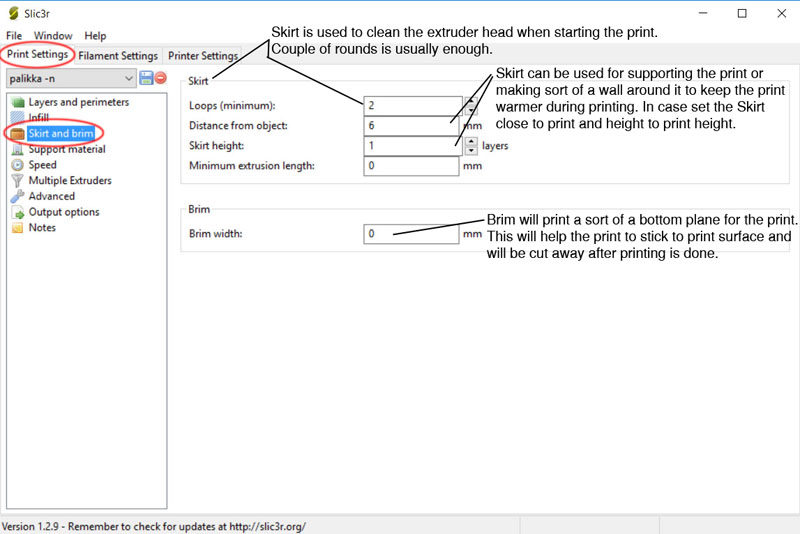Click the Speed clock icon
This screenshot has width=800, height=534.
click(18, 165)
